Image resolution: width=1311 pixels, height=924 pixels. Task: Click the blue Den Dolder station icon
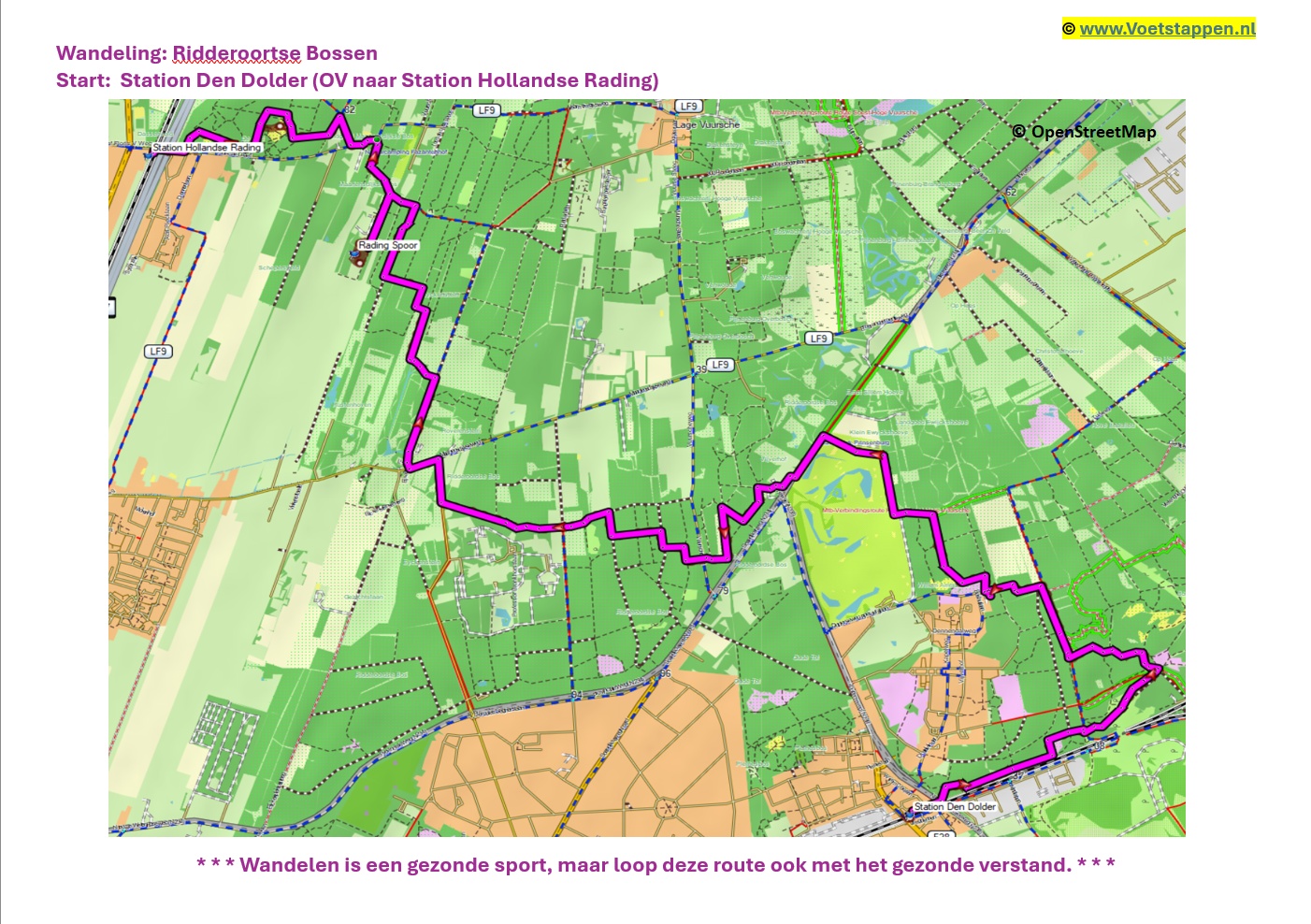pyautogui.click(x=909, y=814)
